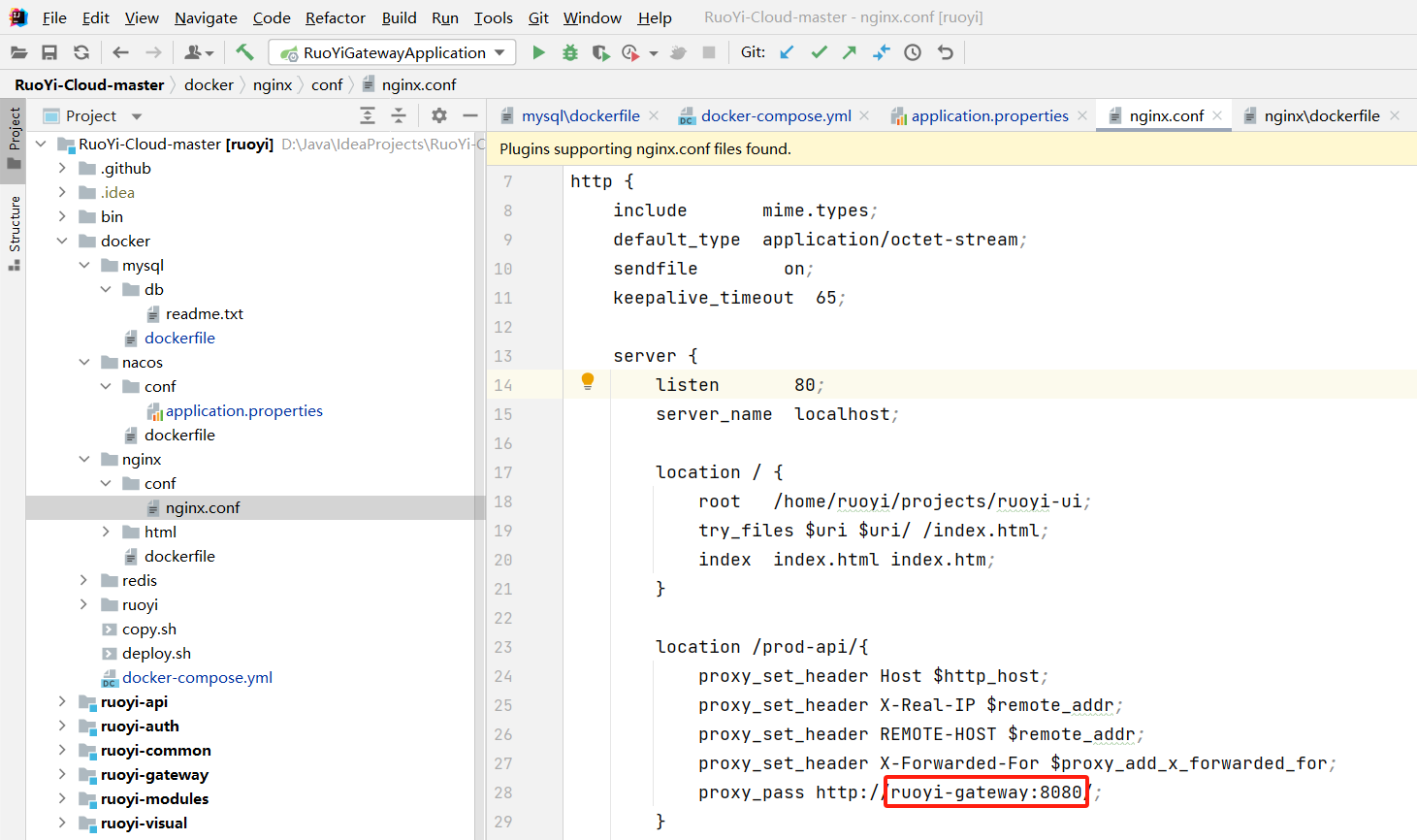Switch to nginx\dockerfile tab
Screen dimensions: 1417x840
coord(1321,115)
